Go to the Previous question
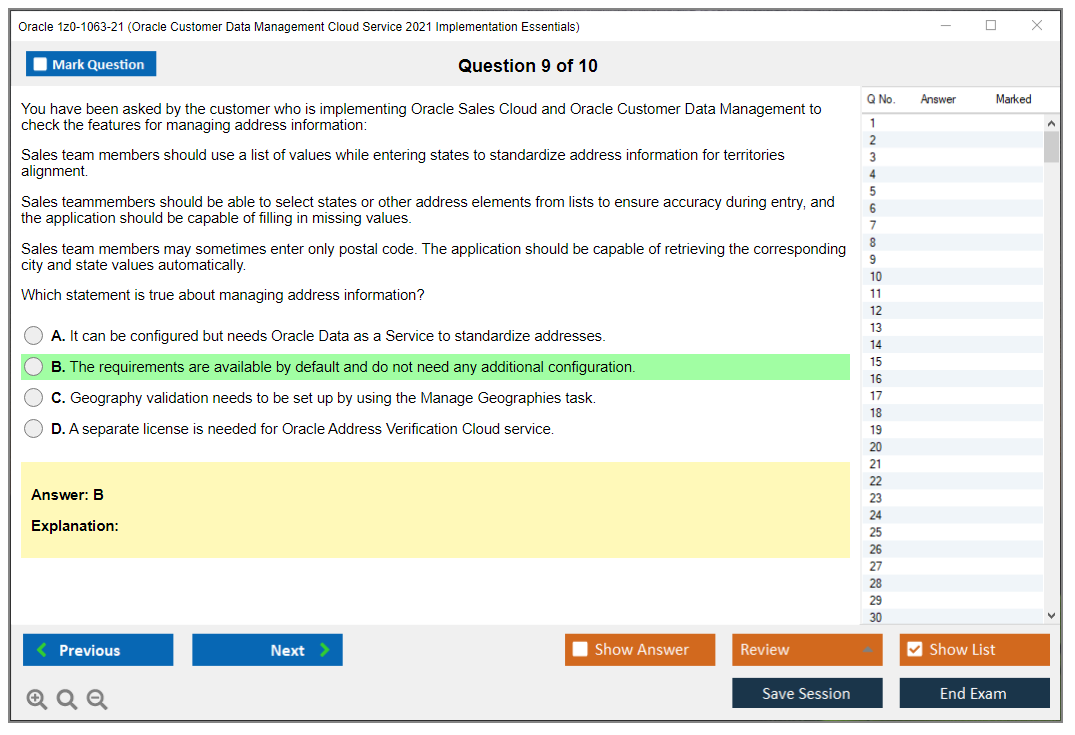Viewport: 1075px width, 735px height. pyautogui.click(x=97, y=650)
